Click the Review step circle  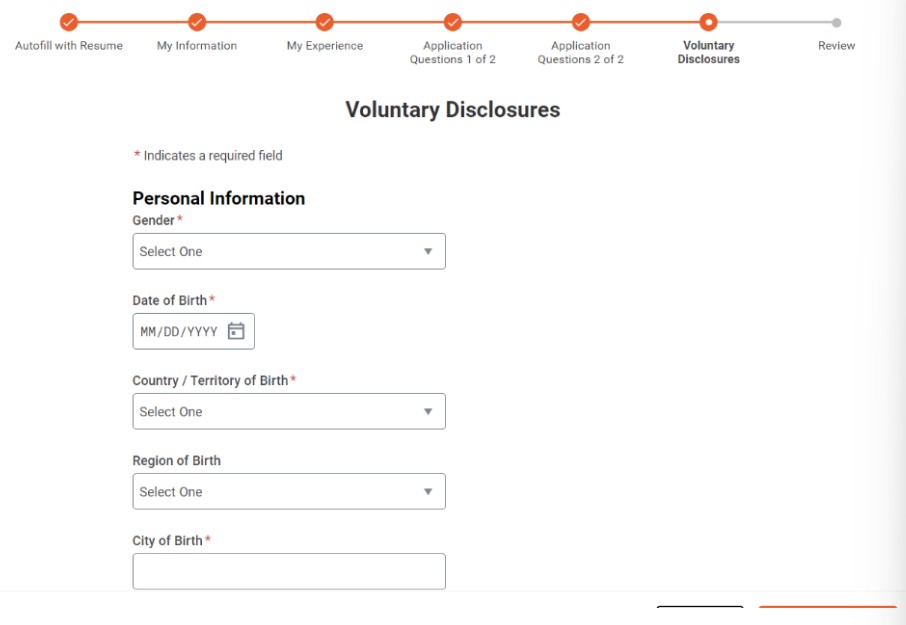click(x=837, y=22)
